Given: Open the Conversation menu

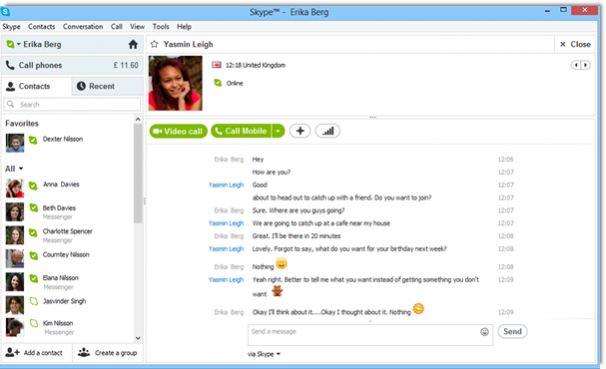Looking at the screenshot, I should [83, 27].
